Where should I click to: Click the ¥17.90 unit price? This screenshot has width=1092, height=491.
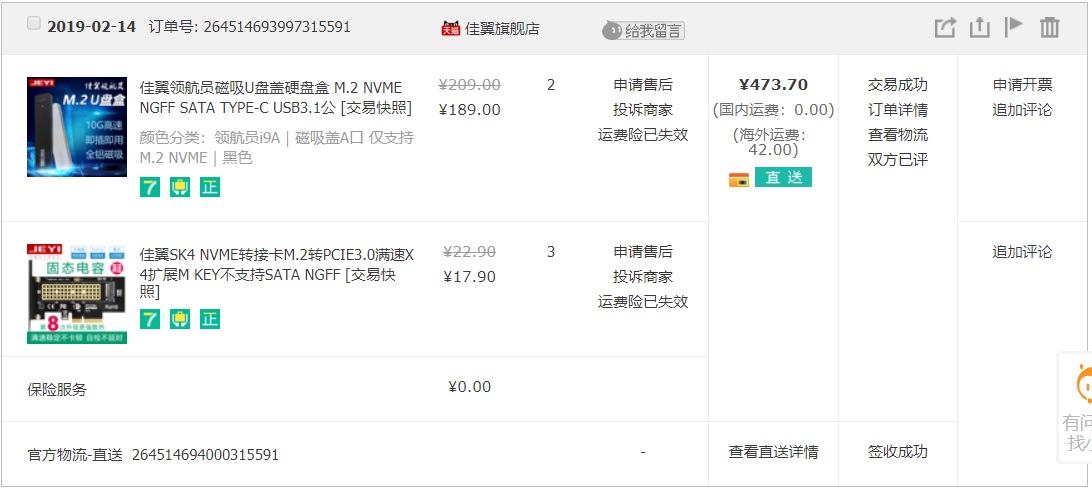[x=469, y=276]
